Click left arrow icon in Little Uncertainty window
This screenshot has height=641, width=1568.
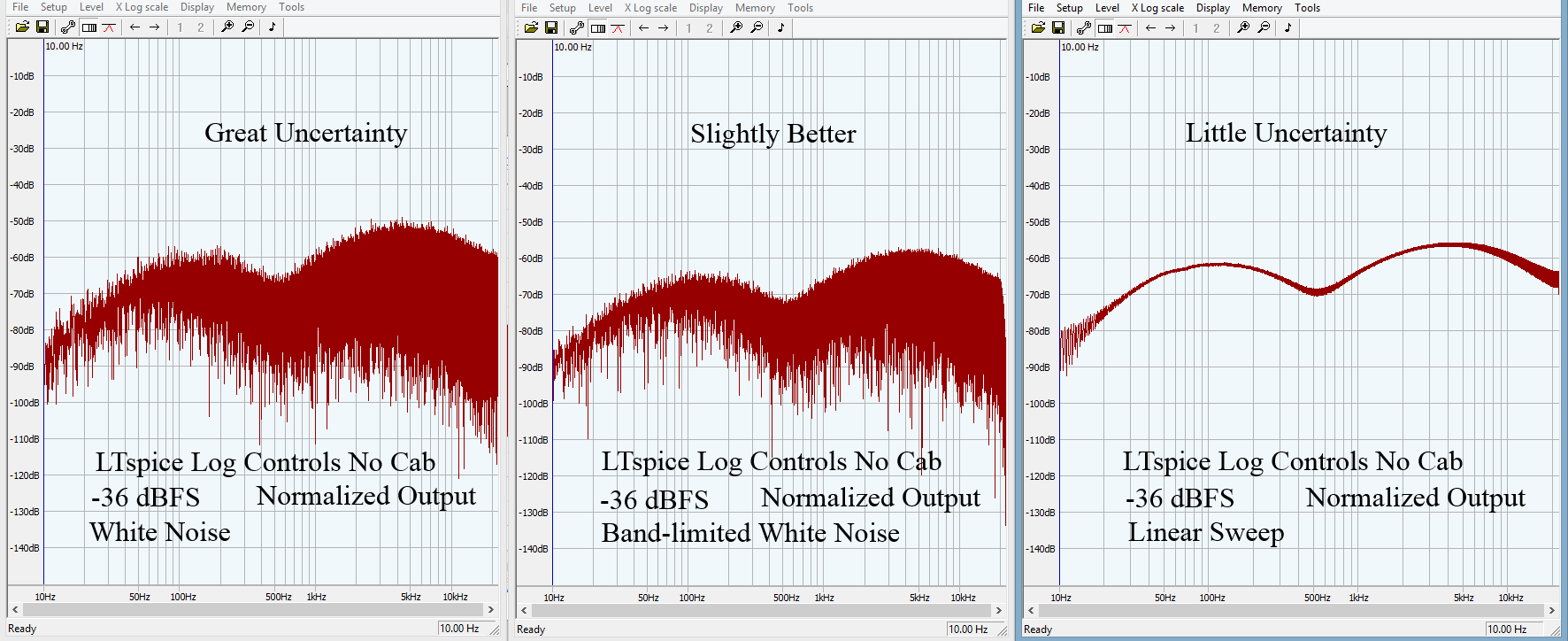coord(1150,27)
